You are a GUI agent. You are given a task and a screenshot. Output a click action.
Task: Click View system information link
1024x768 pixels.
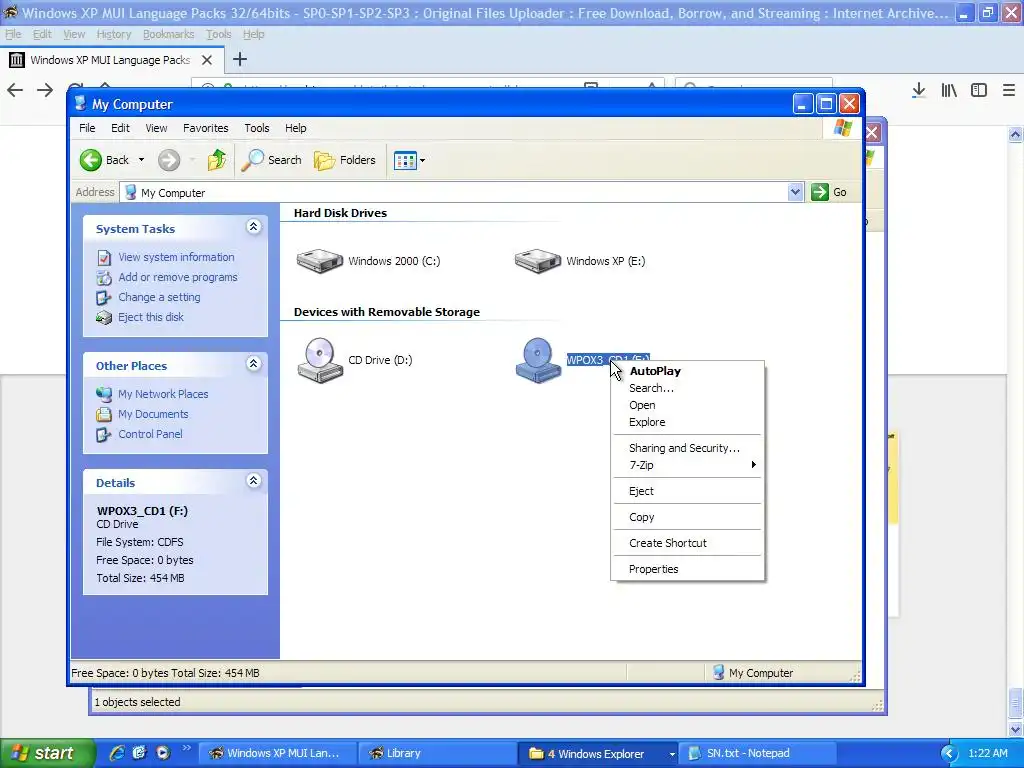point(176,257)
